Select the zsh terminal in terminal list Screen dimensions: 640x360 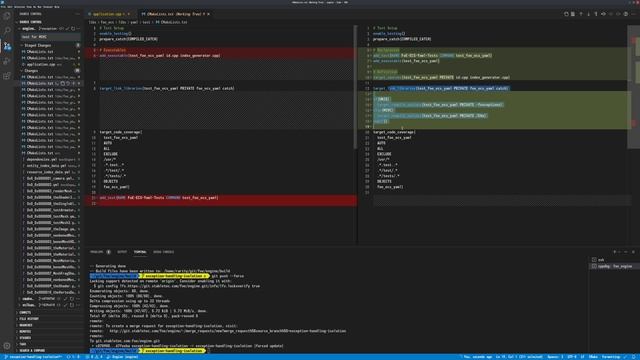(614, 260)
